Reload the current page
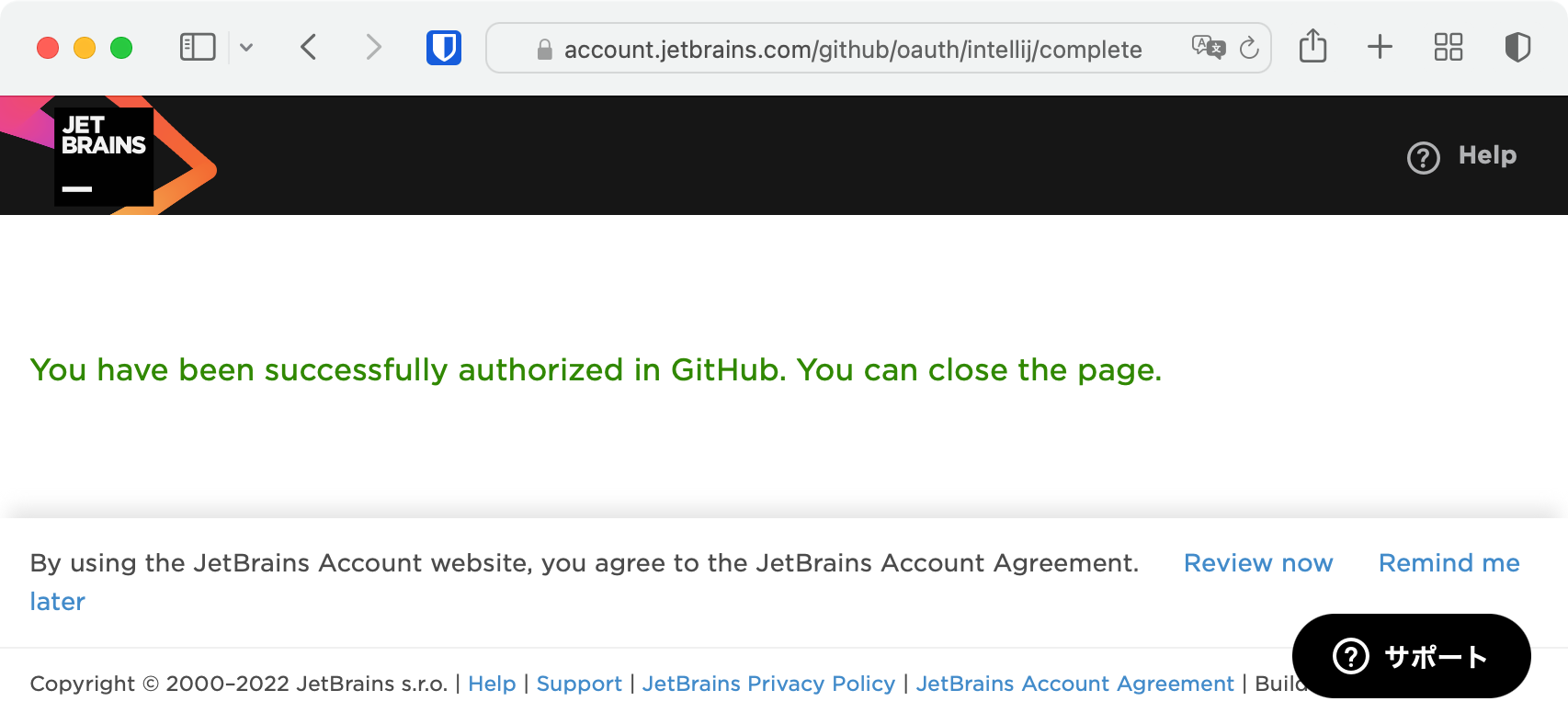 coord(1249,48)
